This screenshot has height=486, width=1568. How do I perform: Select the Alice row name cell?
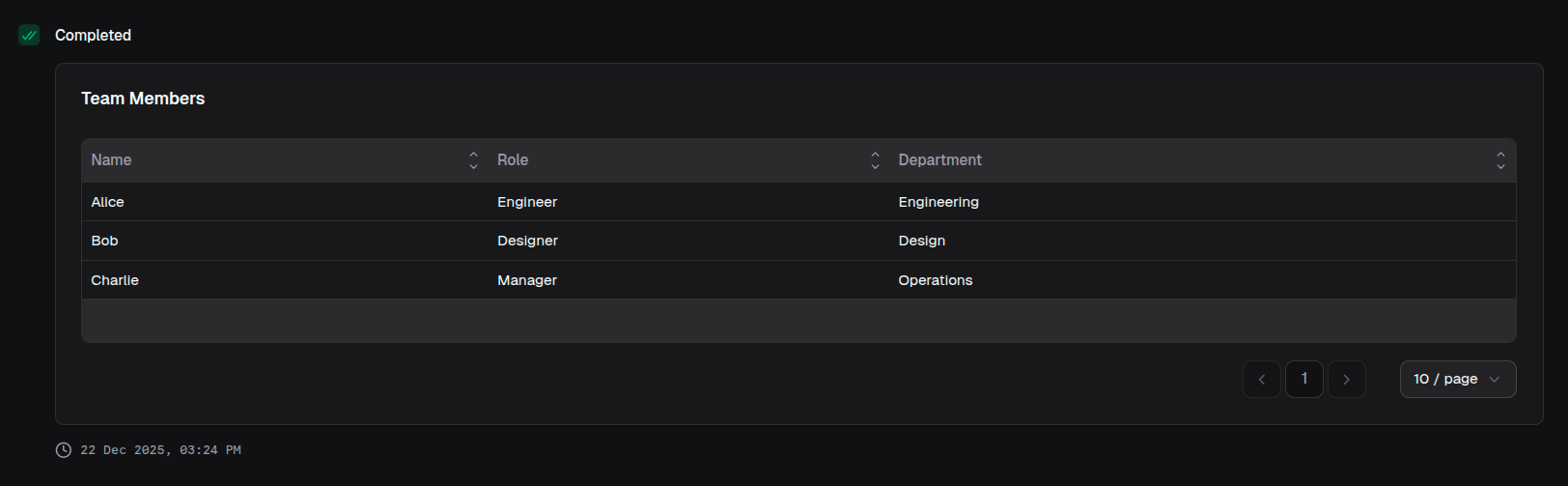click(107, 202)
